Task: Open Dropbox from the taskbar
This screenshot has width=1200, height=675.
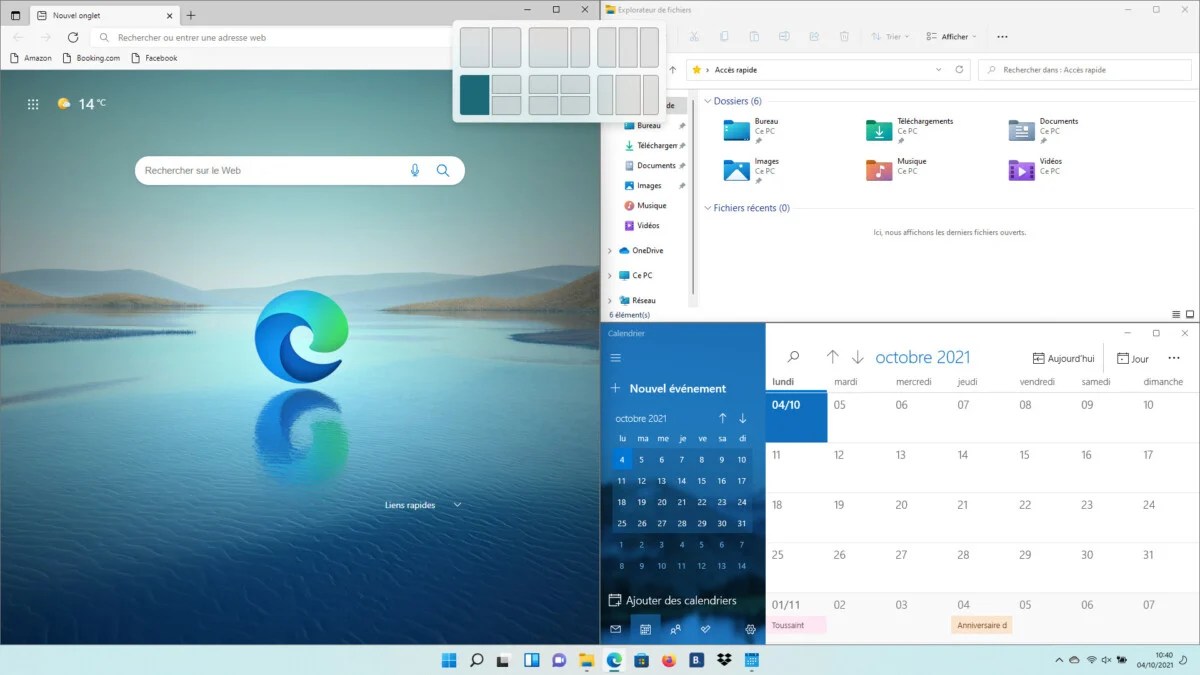Action: 725,660
